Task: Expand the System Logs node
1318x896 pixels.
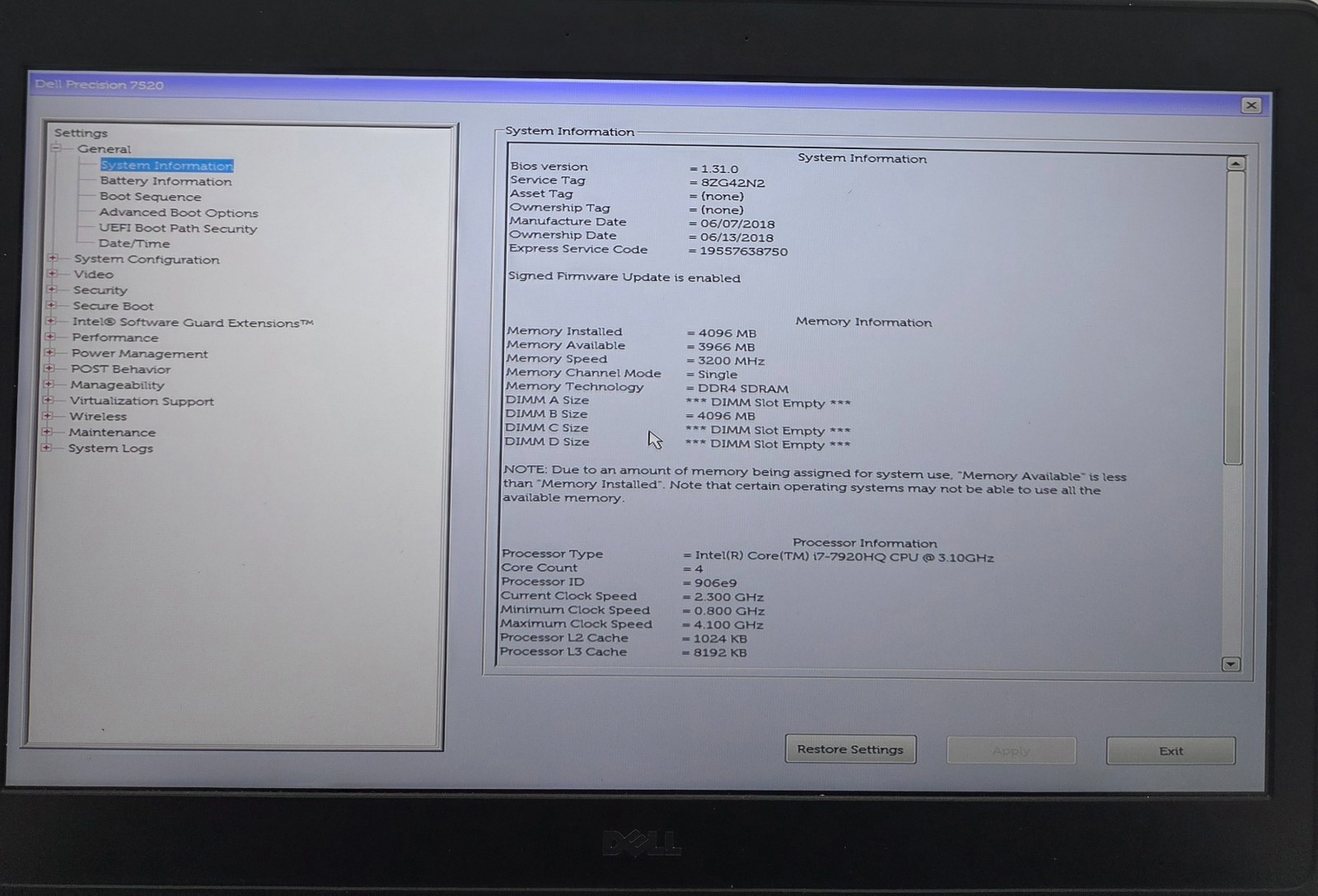Action: coord(47,448)
